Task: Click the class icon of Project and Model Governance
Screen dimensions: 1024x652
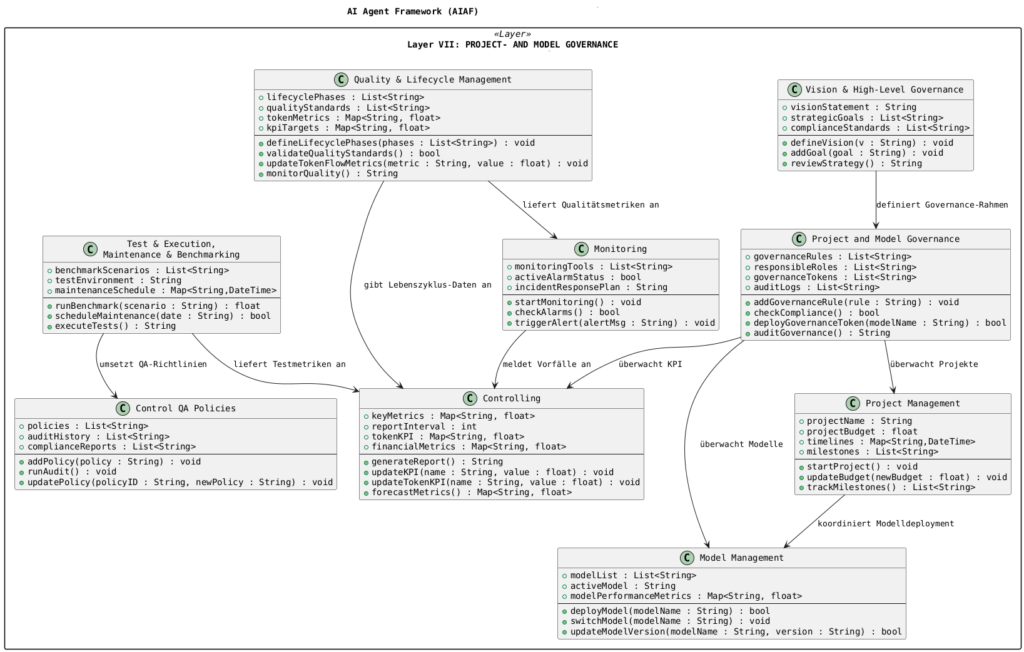Action: [x=798, y=239]
